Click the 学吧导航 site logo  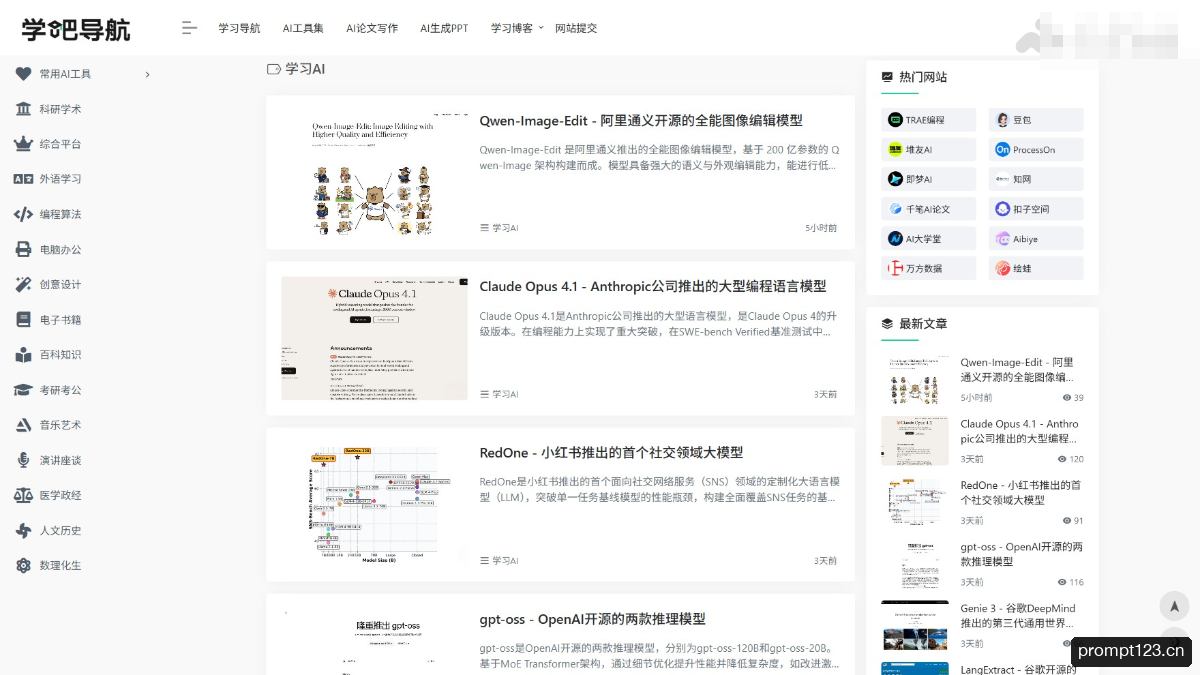[76, 29]
